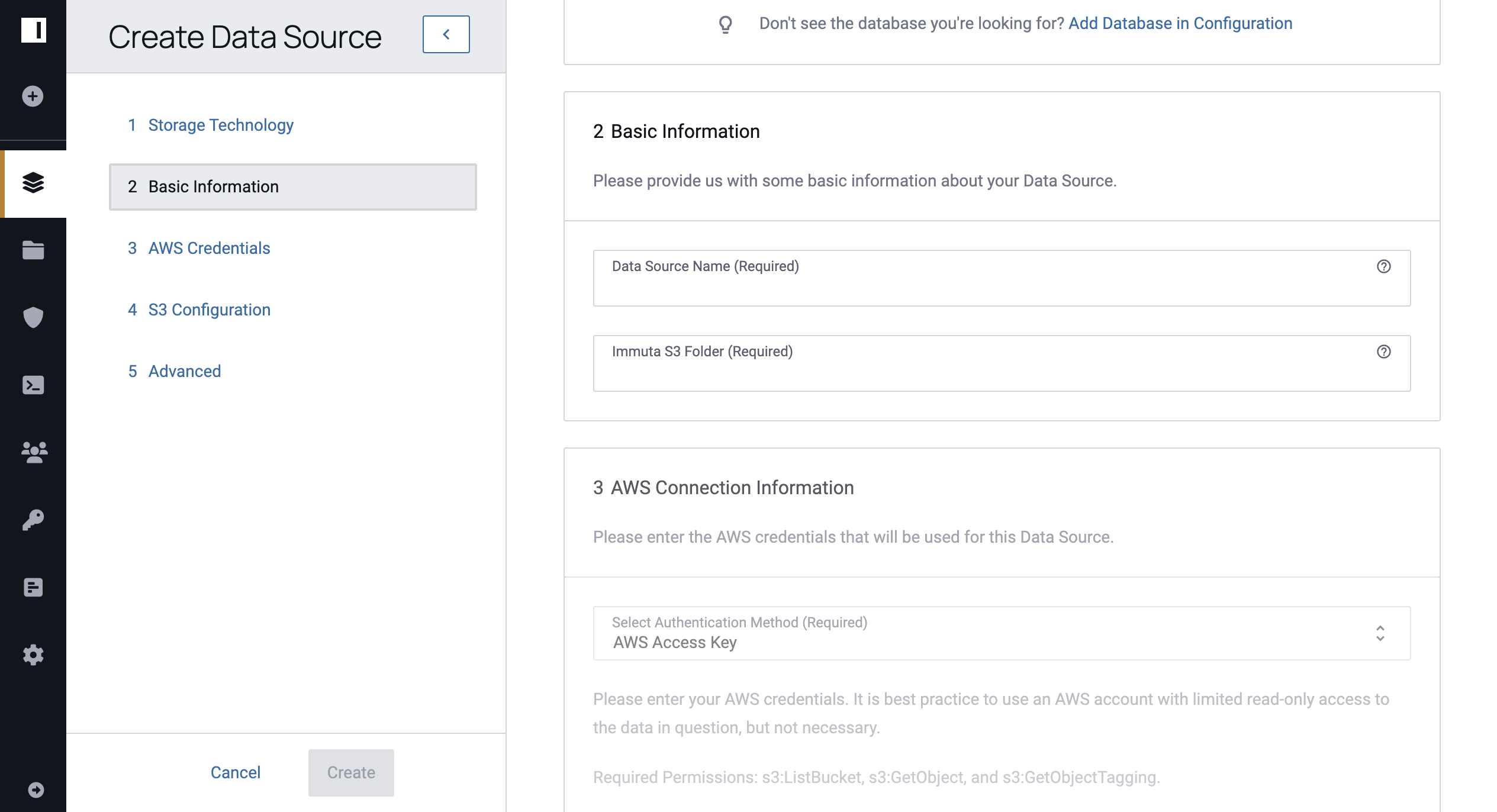Click the people/users icon in sidebar
The image size is (1497, 812).
[x=33, y=452]
